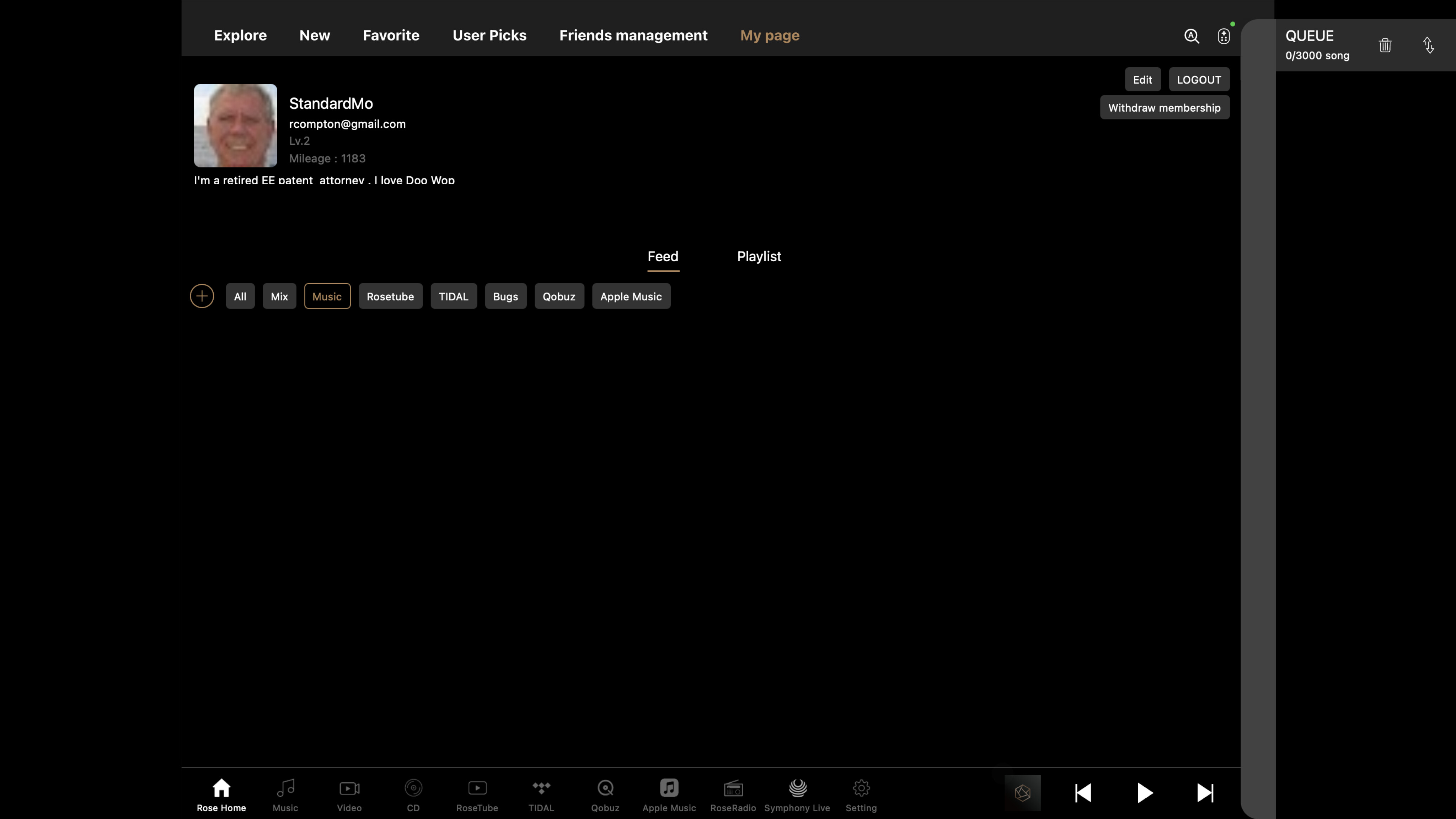The height and width of the screenshot is (819, 1456).
Task: Switch to the New tab
Action: (x=315, y=36)
